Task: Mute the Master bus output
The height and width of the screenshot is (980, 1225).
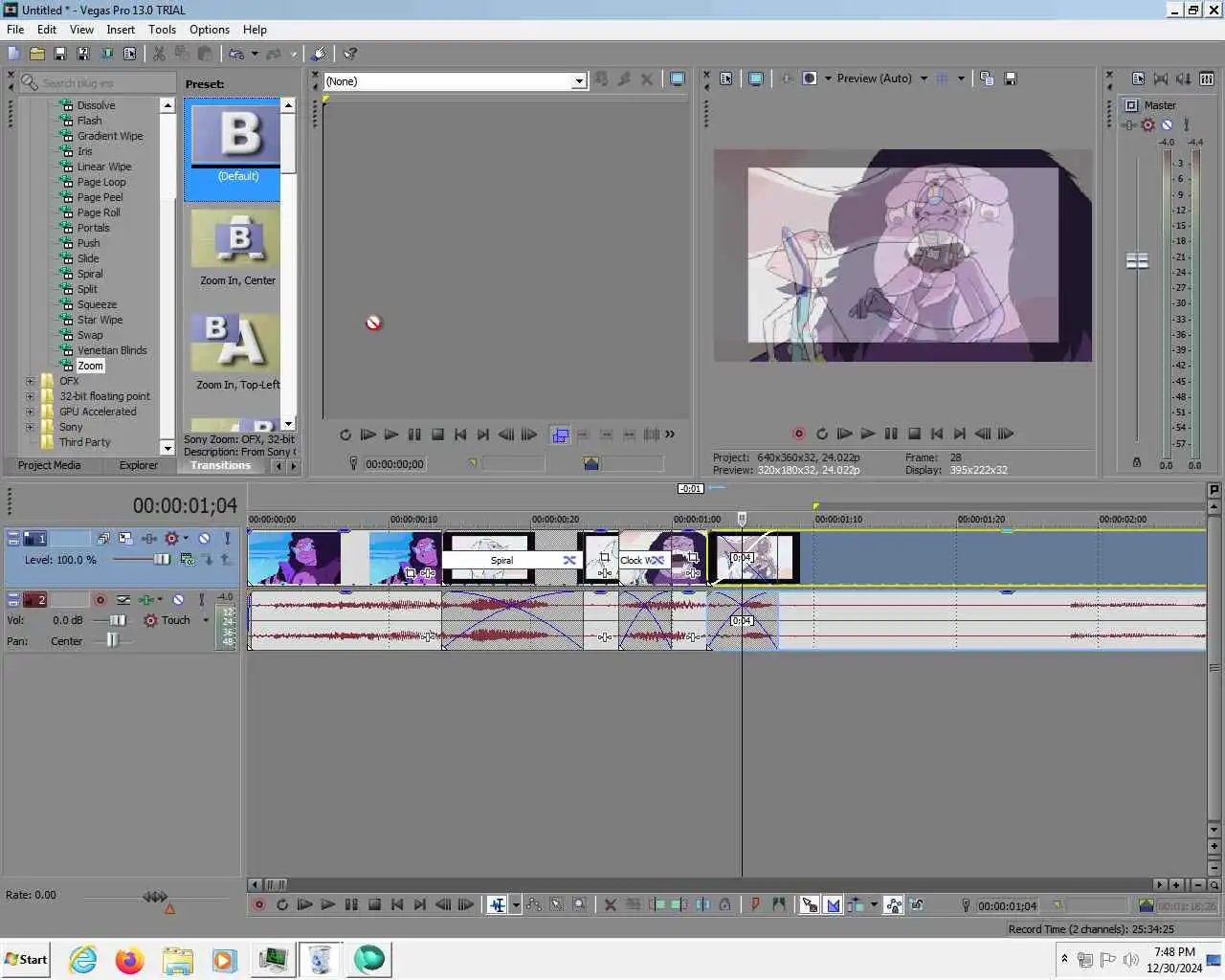Action: click(x=1167, y=124)
